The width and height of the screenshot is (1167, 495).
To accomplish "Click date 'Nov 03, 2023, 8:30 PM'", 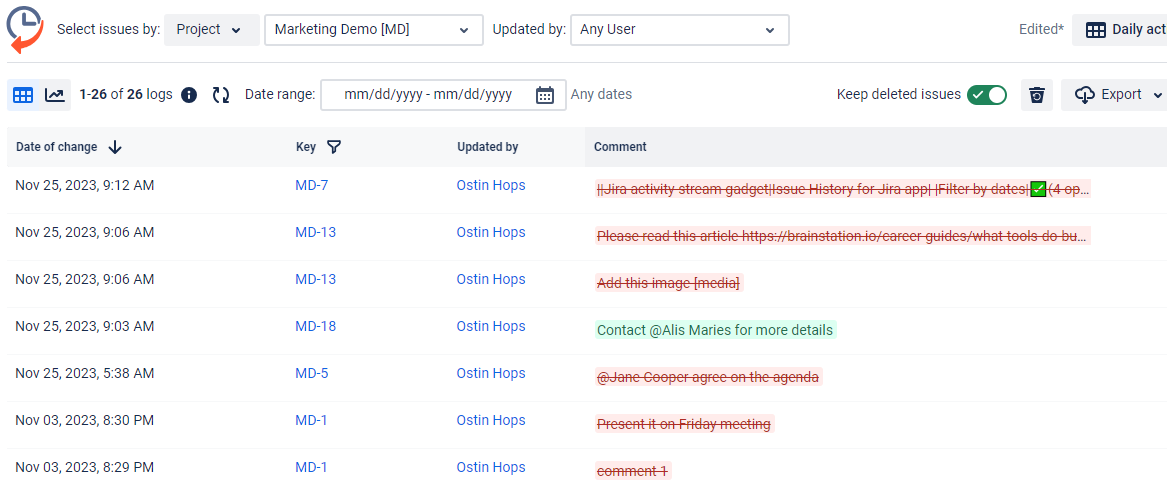I will [x=85, y=420].
